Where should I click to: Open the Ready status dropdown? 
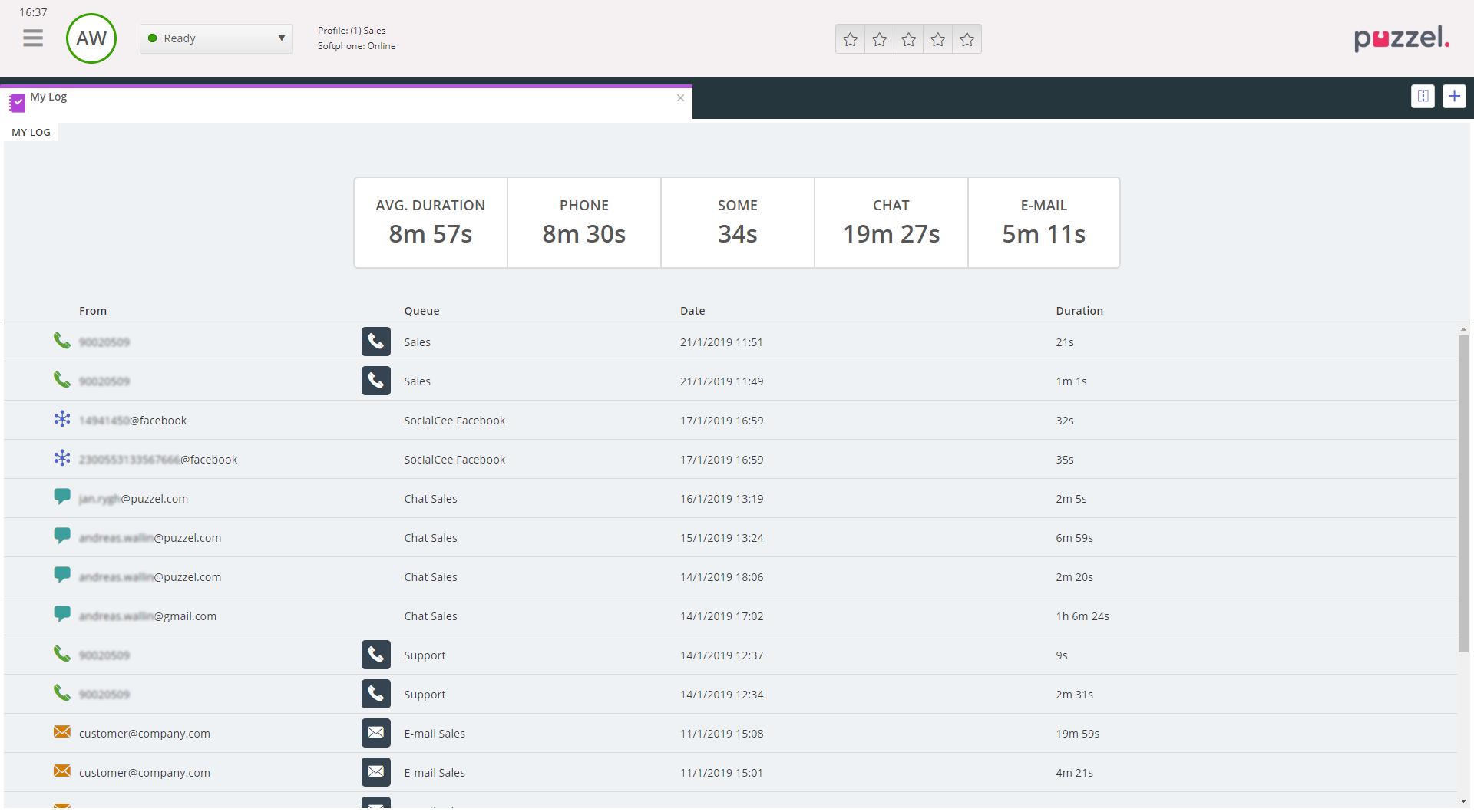coord(216,38)
